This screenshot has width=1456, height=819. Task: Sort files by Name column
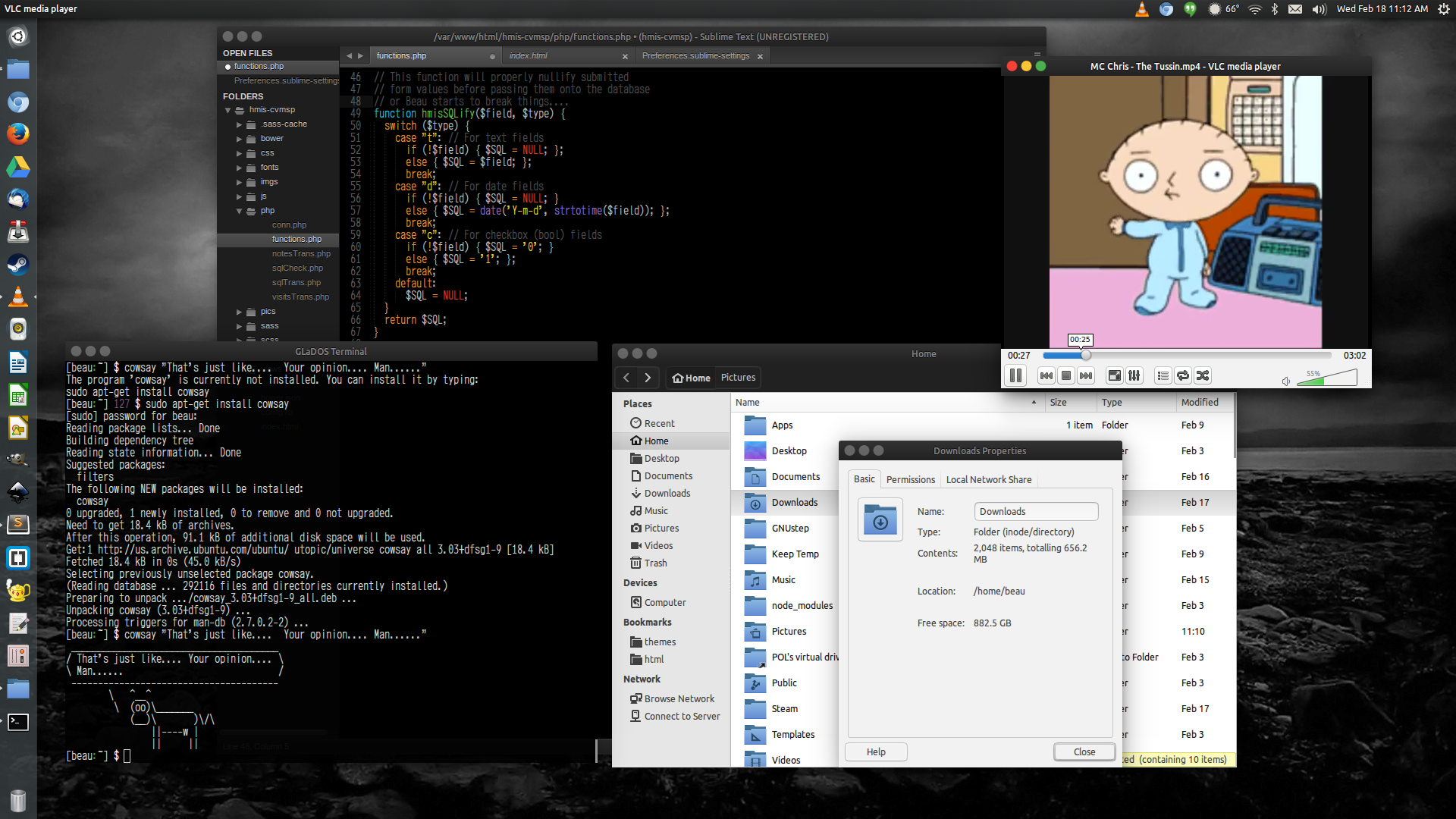[x=886, y=403]
